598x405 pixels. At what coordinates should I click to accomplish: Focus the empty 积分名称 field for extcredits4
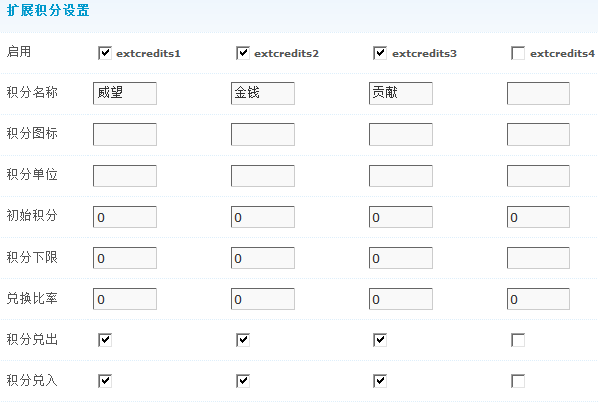pos(539,93)
